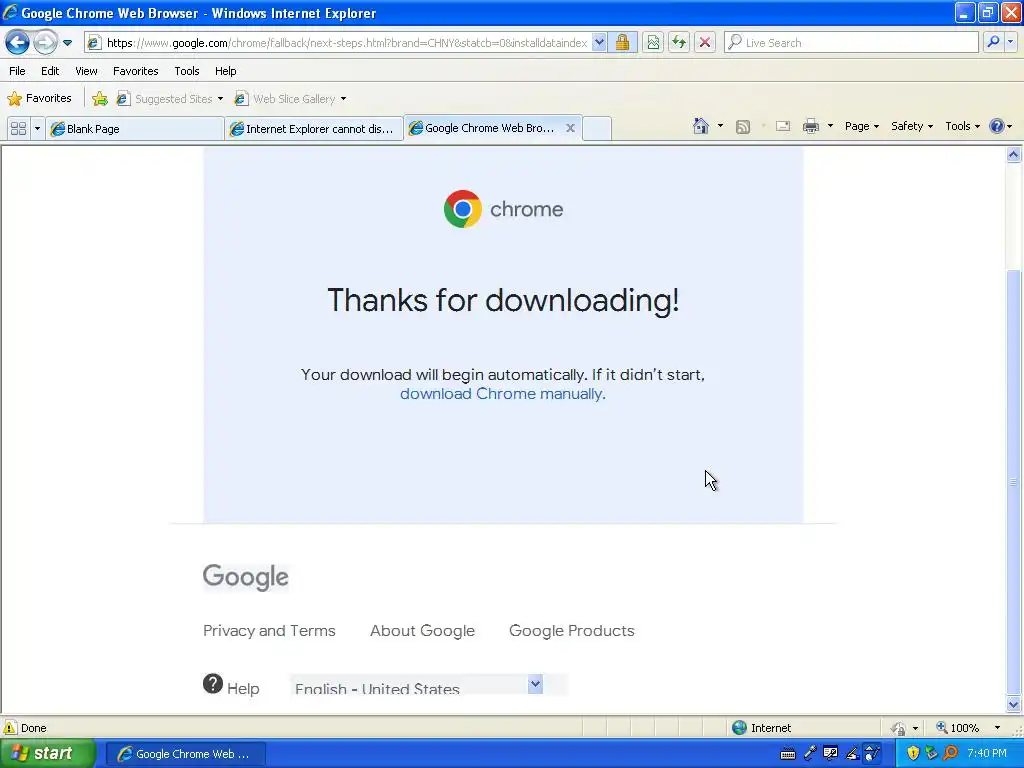
Task: Open the View menu
Action: pos(86,71)
